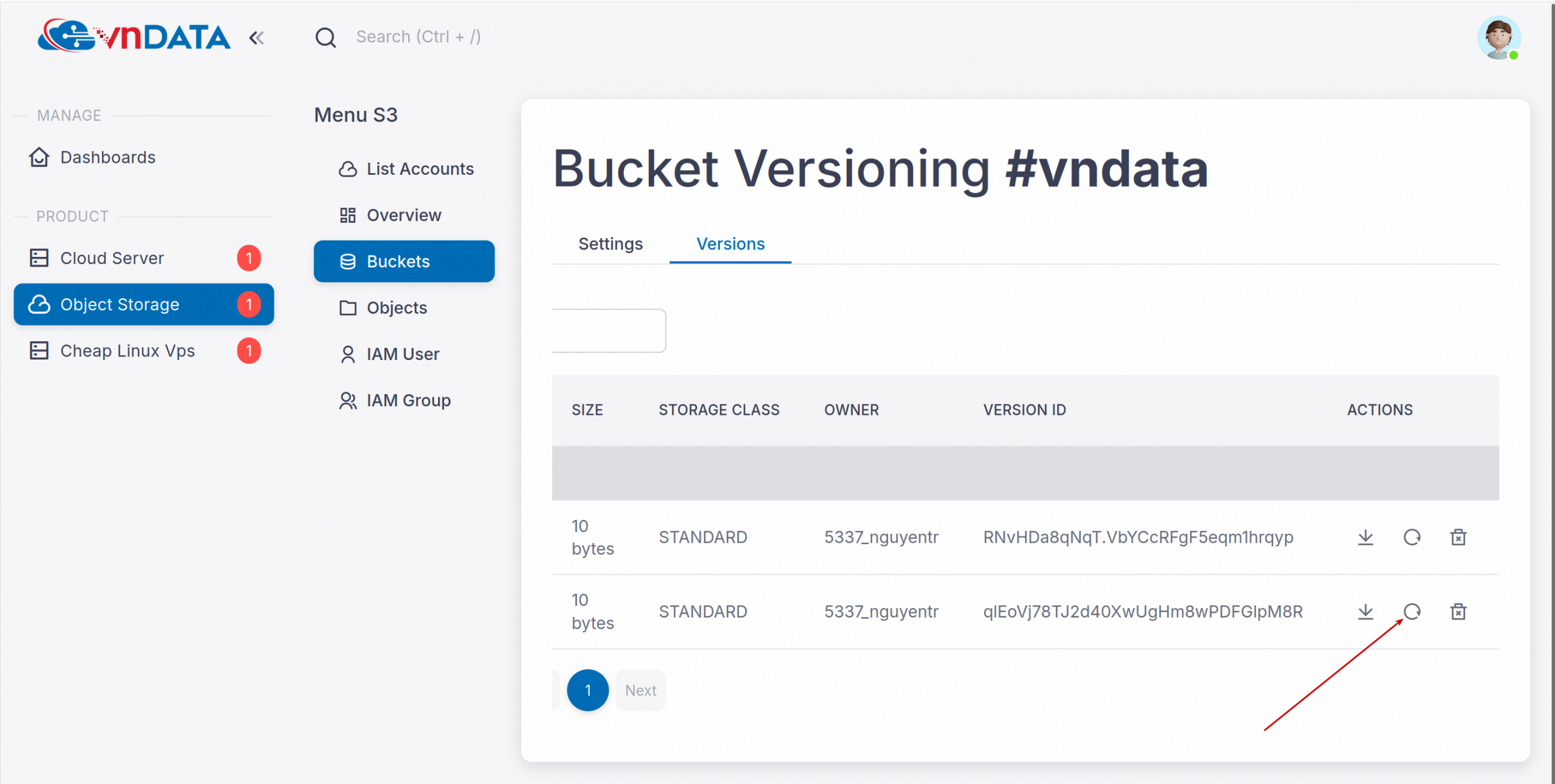Go to the Objects menu item
Screen dimensions: 1555x784
click(397, 308)
